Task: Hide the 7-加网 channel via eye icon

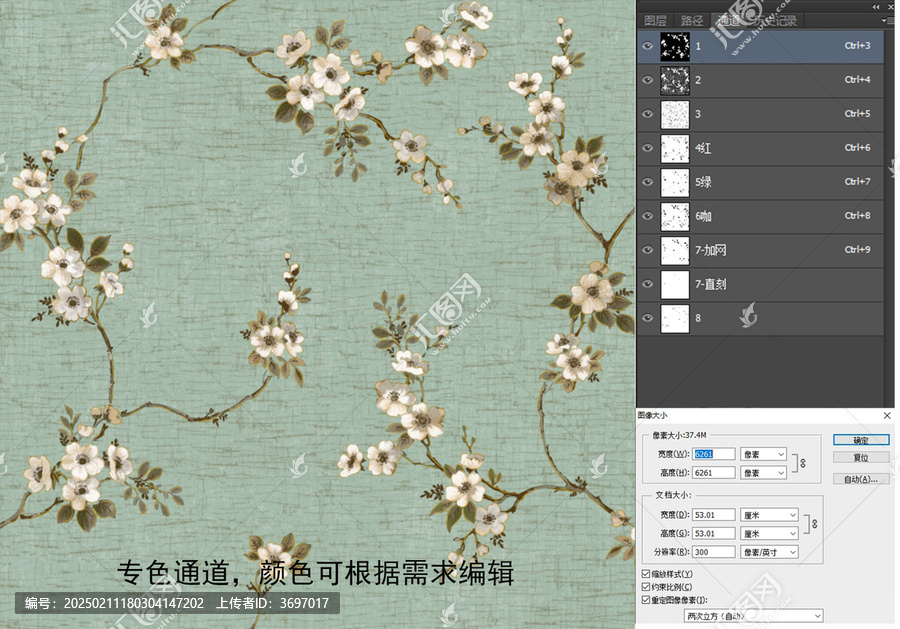Action: click(647, 250)
